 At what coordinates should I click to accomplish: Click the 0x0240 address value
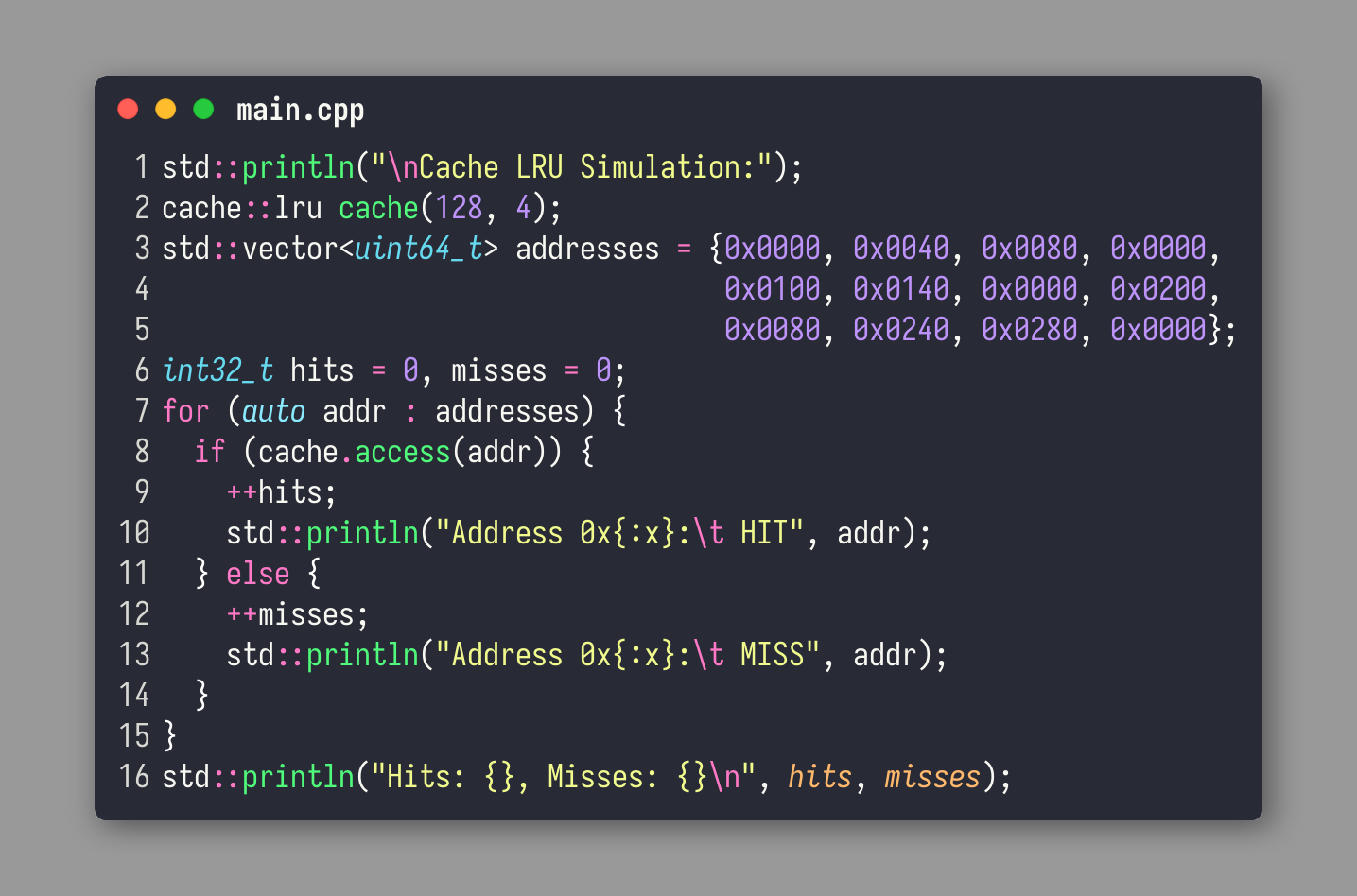(x=900, y=330)
